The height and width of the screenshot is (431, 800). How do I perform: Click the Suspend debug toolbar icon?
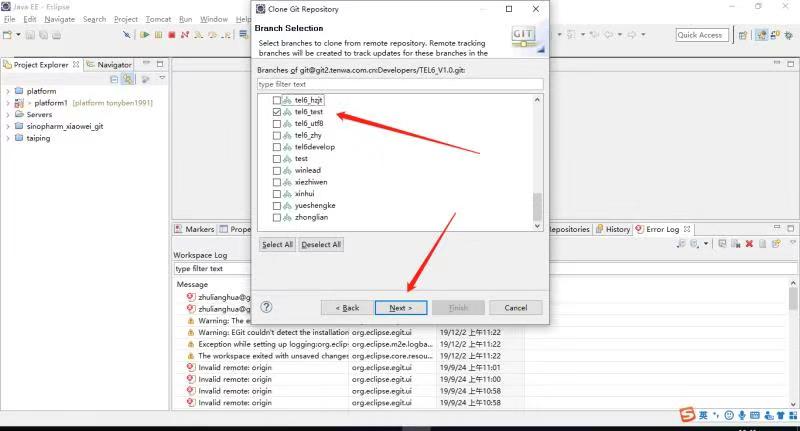[159, 35]
